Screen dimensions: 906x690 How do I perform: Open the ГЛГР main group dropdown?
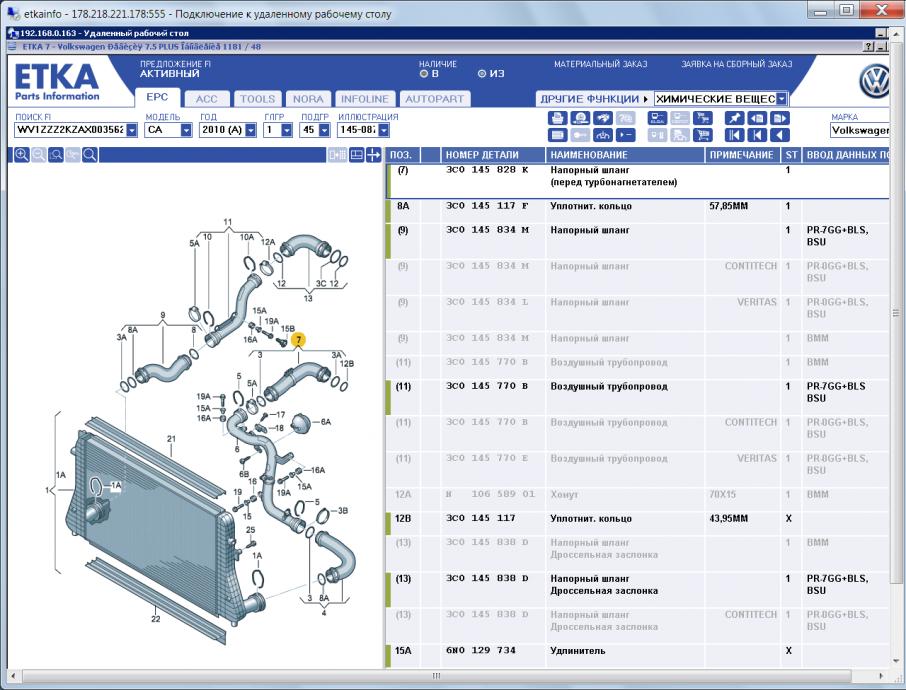point(287,130)
